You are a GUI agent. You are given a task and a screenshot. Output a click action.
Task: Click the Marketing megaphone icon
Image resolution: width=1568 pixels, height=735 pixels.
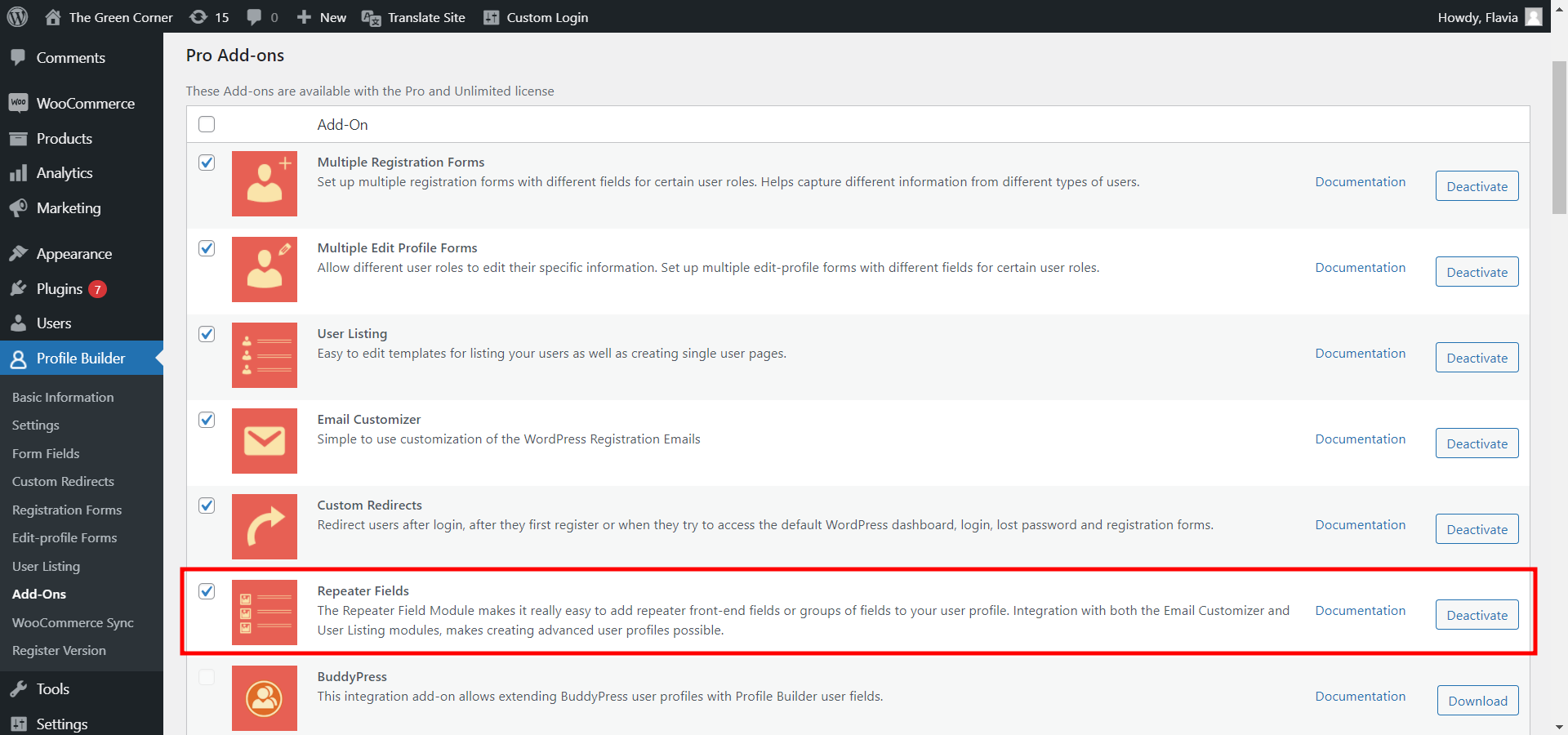pyautogui.click(x=18, y=207)
